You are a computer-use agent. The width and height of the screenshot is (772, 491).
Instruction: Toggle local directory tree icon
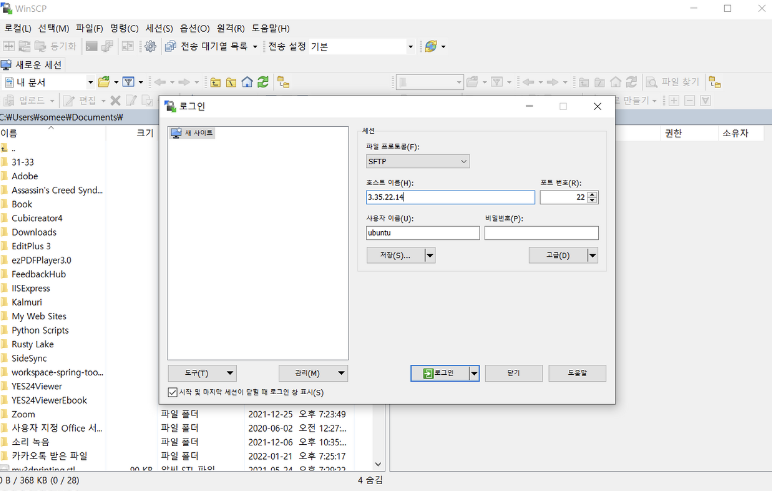coord(283,82)
